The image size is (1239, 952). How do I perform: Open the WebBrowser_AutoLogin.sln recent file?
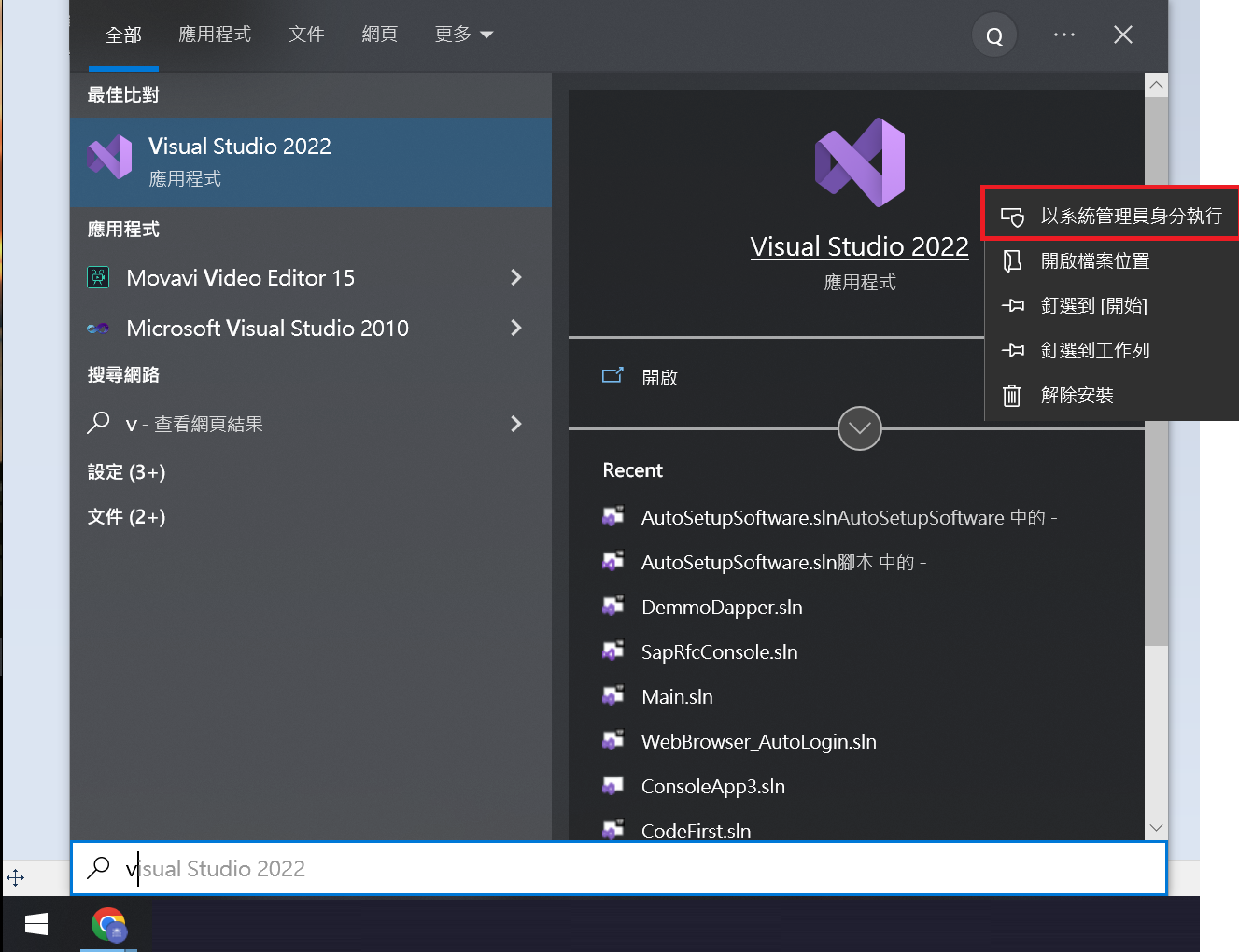pyautogui.click(x=758, y=741)
